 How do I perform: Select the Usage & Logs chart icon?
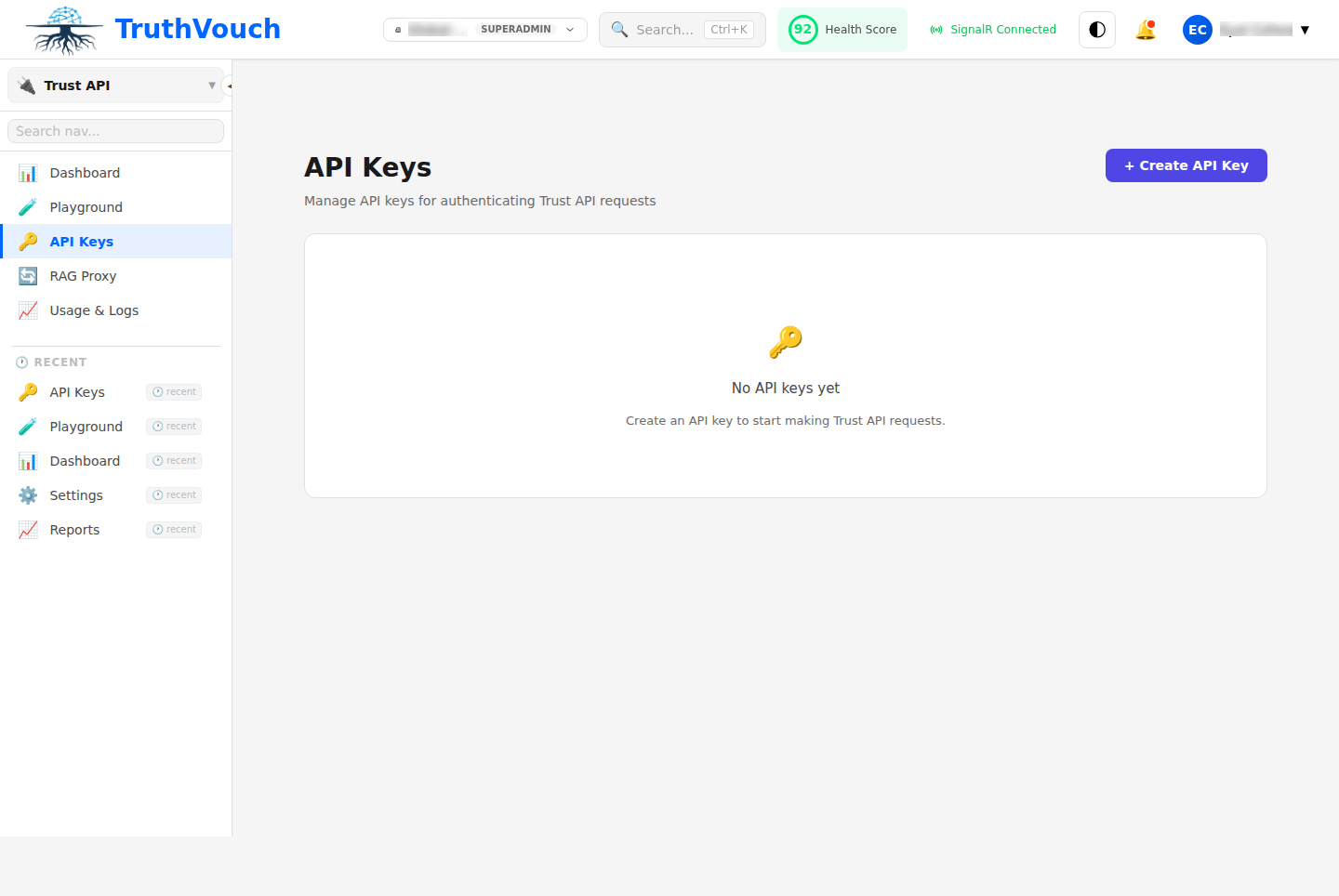pyautogui.click(x=28, y=310)
